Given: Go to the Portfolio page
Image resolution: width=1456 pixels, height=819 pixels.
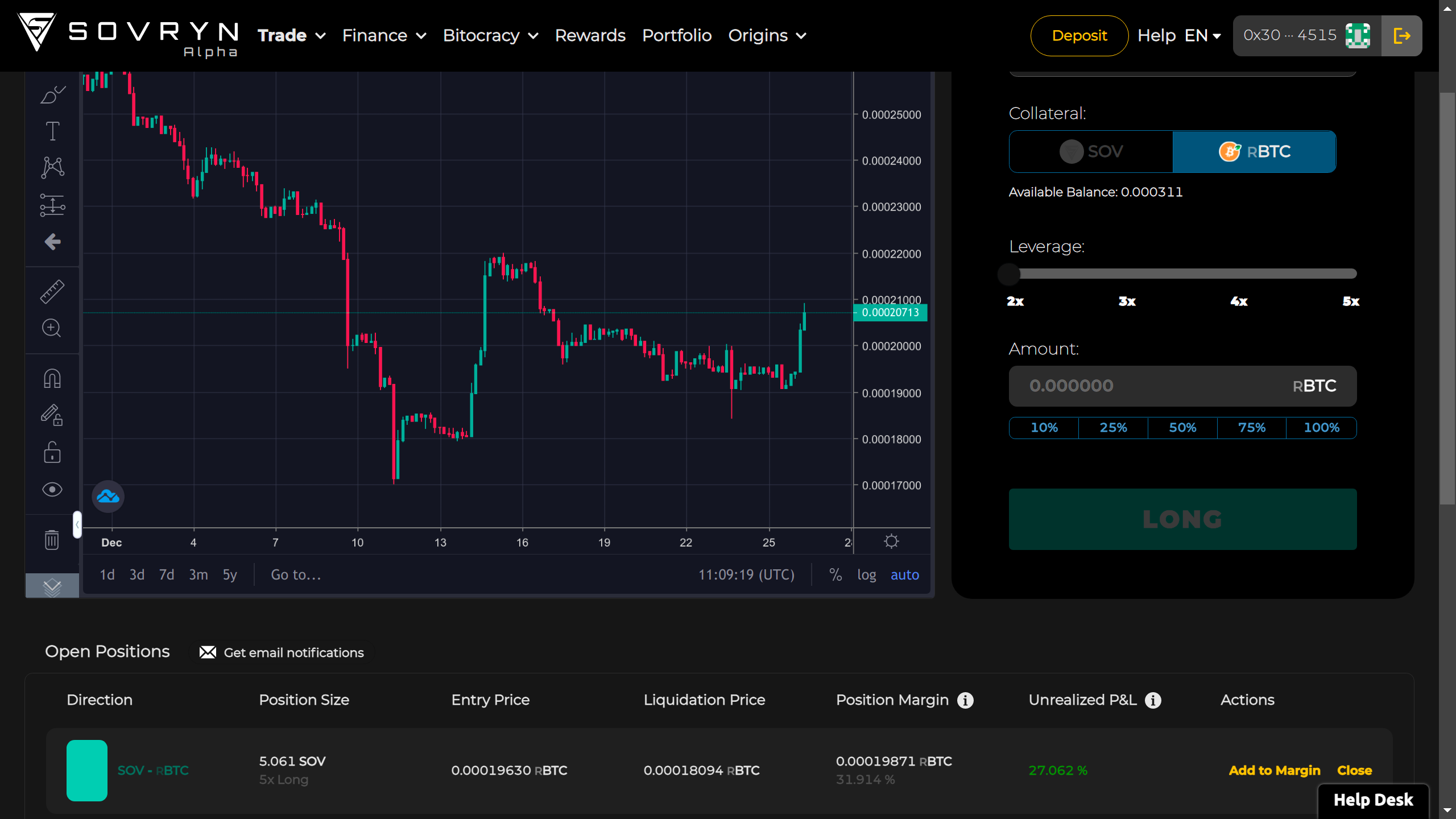Looking at the screenshot, I should tap(677, 35).
